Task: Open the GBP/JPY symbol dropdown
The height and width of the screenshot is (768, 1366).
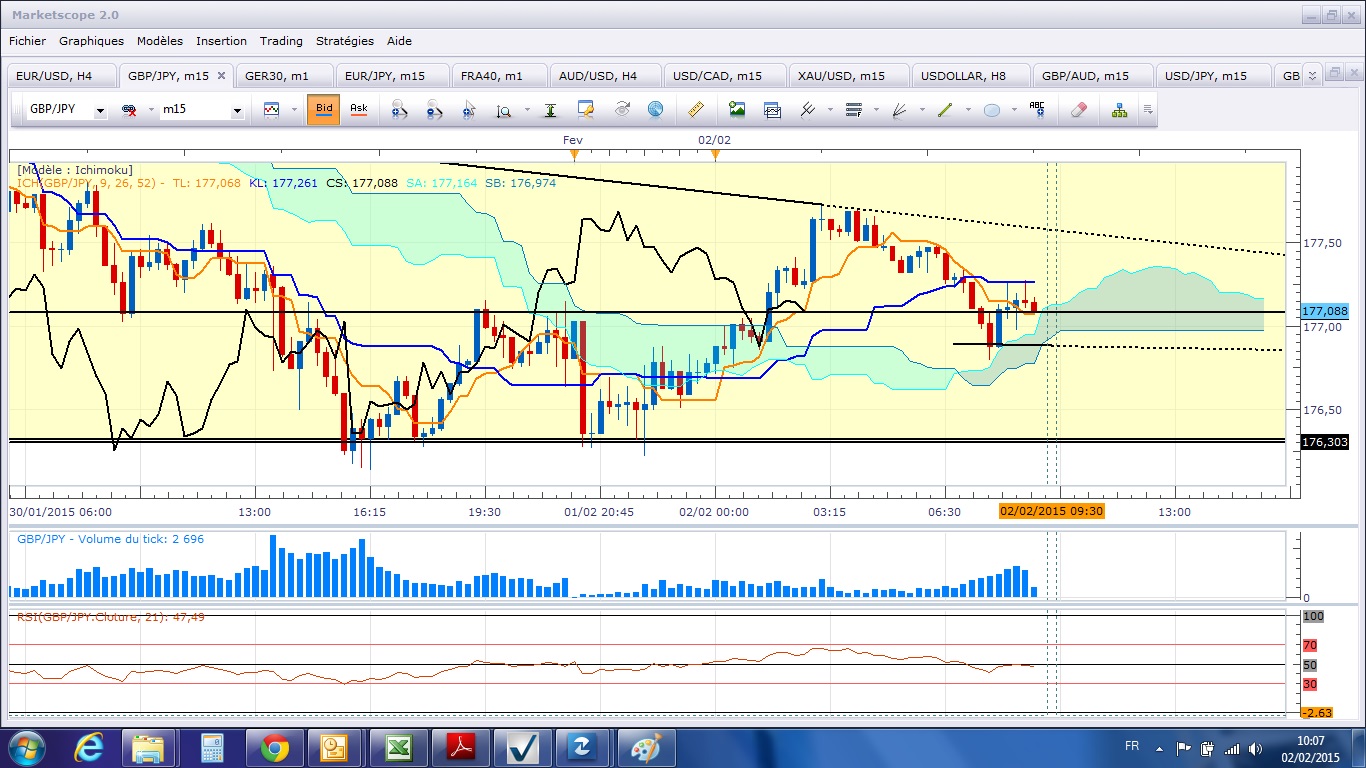Action: (100, 111)
